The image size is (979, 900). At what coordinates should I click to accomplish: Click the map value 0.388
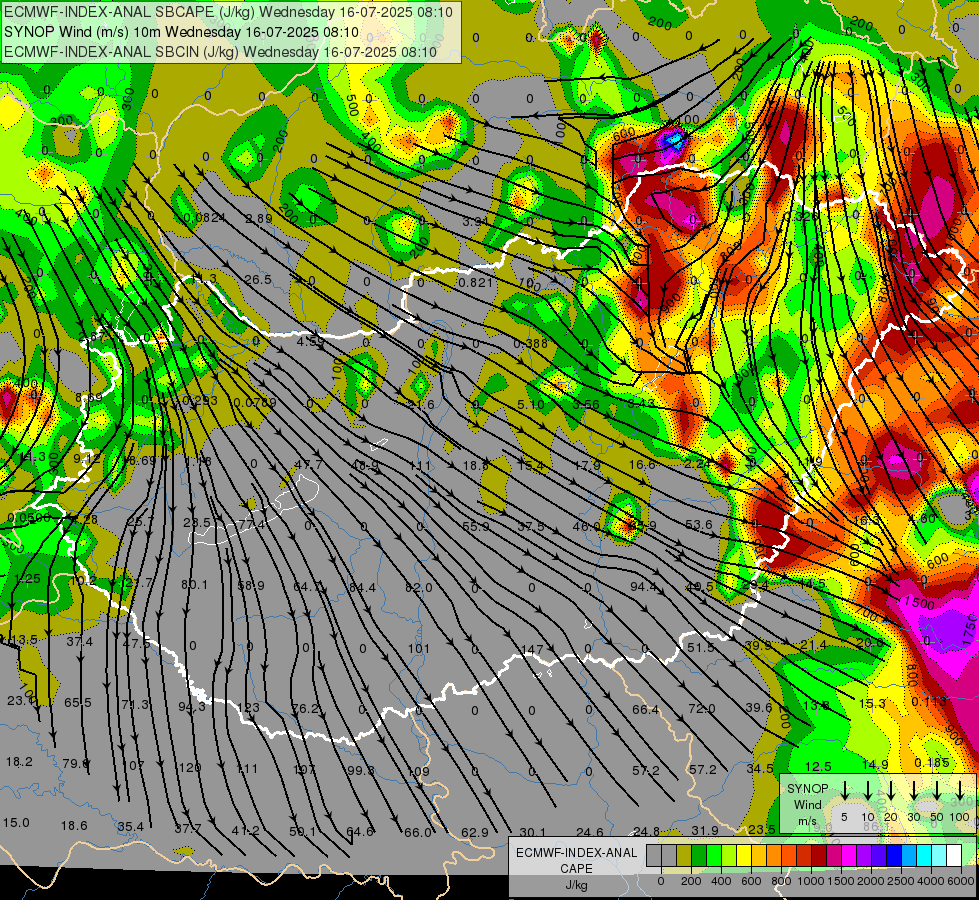(x=531, y=344)
